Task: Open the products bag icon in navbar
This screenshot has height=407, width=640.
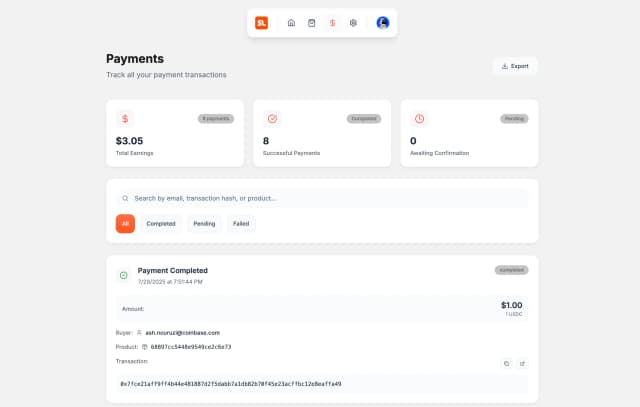Action: tap(312, 23)
